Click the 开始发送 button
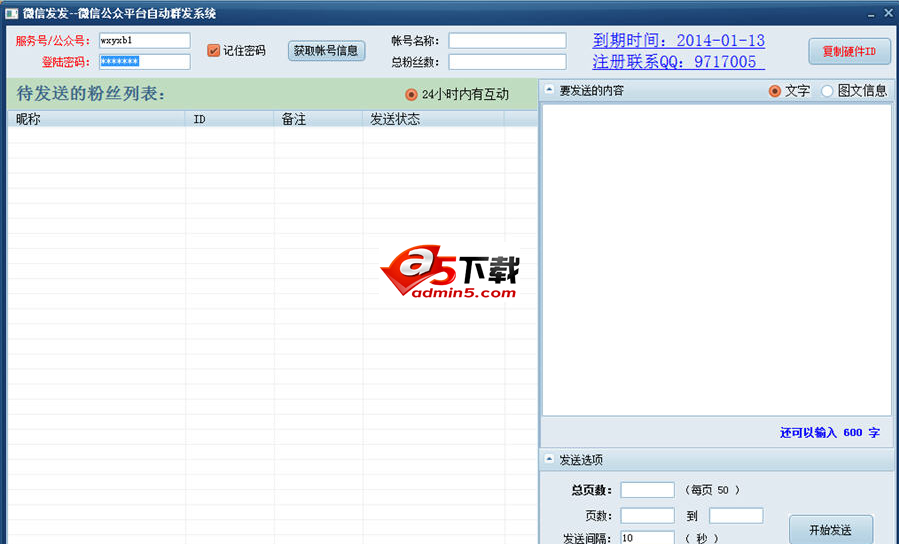Screen dimensions: 899x544 pyautogui.click(x=831, y=530)
